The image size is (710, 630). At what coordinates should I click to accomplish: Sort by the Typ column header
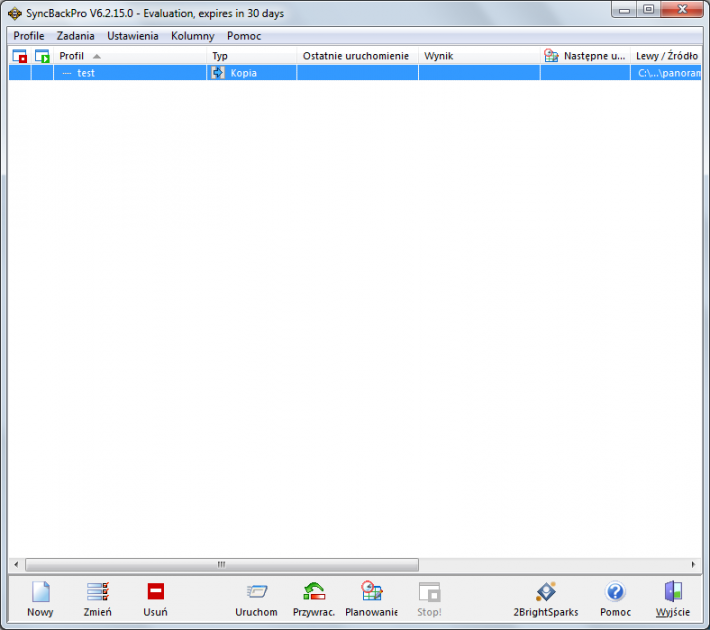(252, 56)
